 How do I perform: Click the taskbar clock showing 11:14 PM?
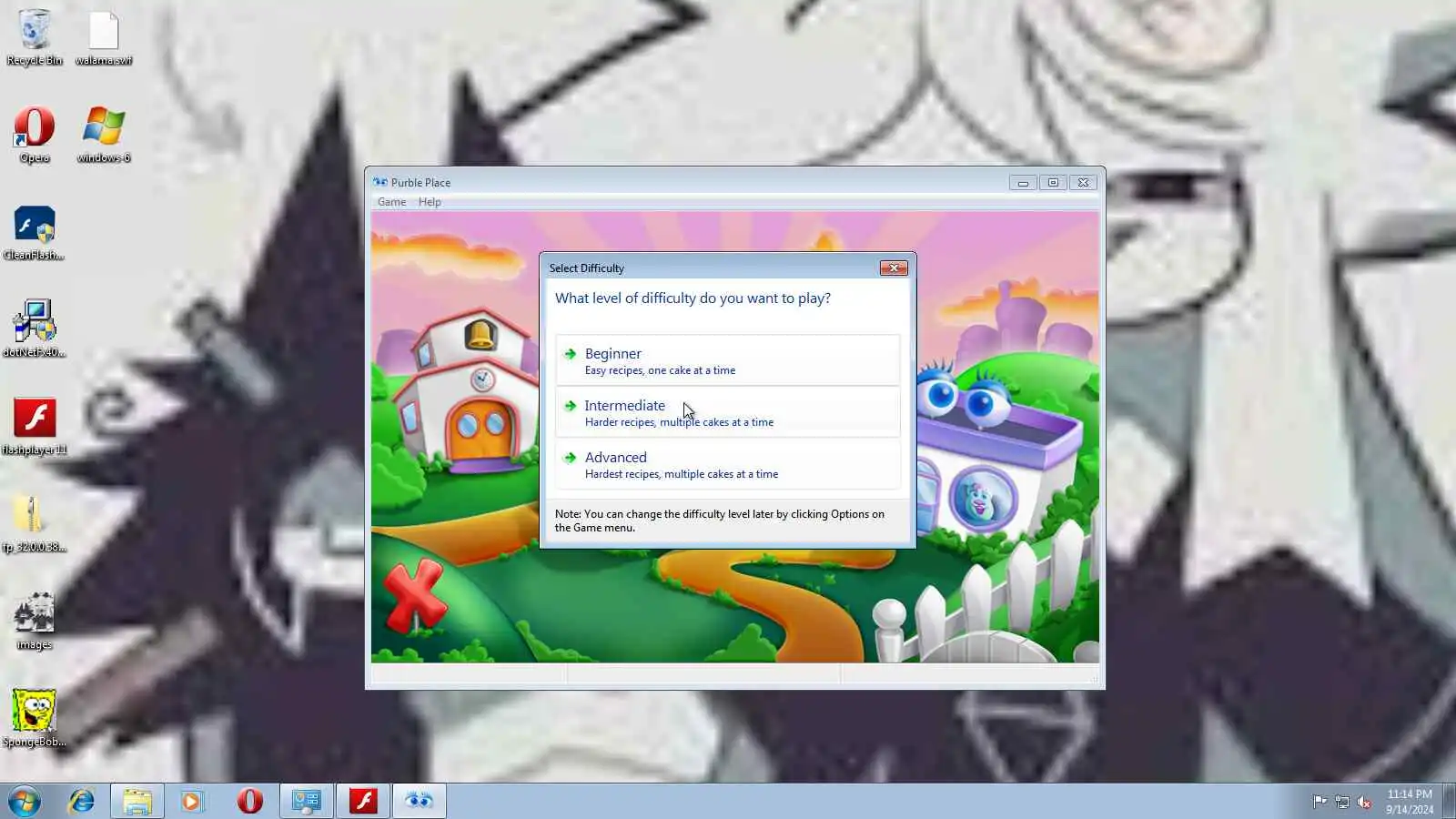(x=1410, y=802)
